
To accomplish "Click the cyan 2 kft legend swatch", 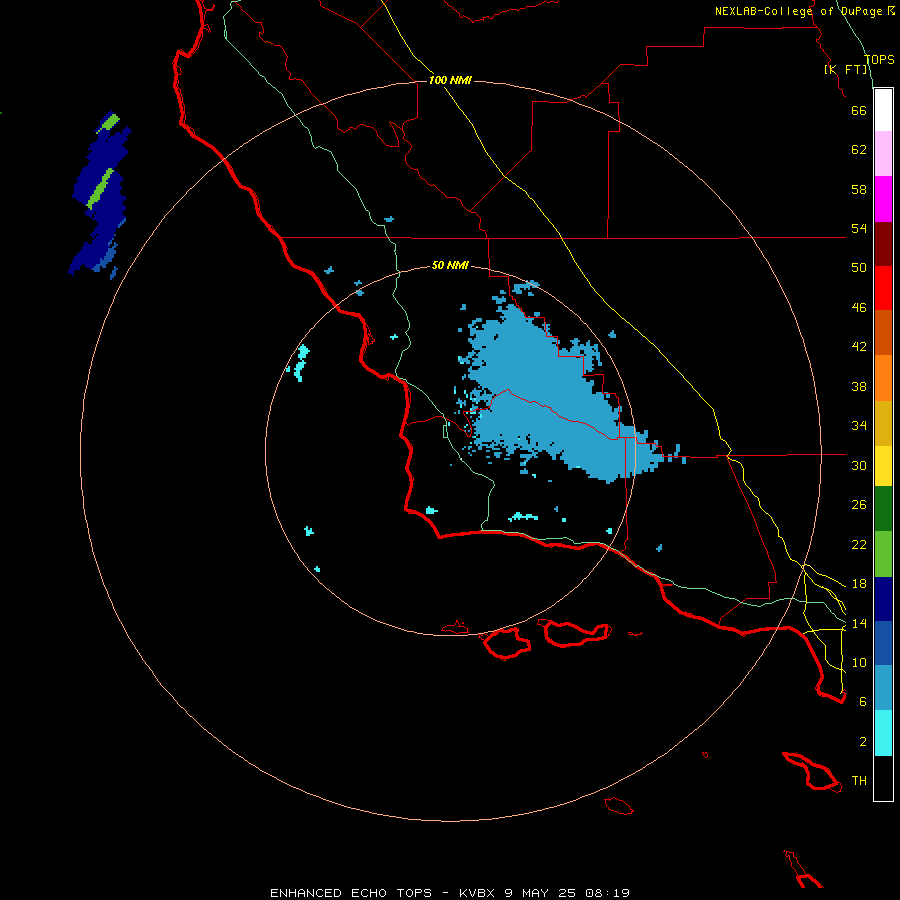I will [x=883, y=733].
